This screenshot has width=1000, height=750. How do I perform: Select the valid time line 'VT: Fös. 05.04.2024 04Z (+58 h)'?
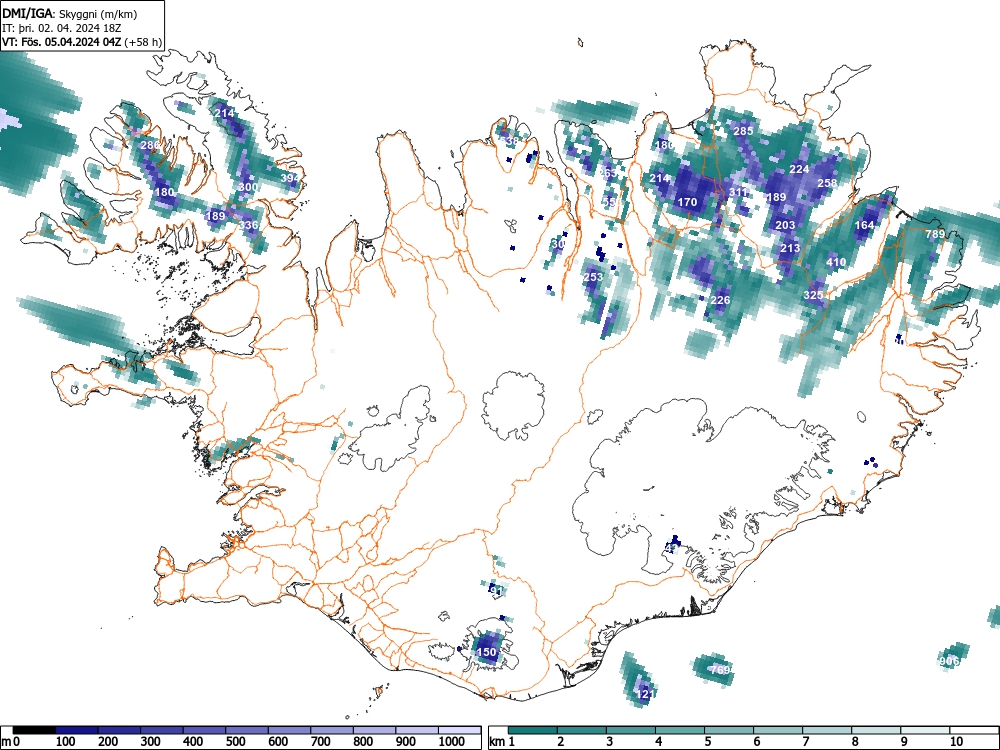click(x=82, y=42)
